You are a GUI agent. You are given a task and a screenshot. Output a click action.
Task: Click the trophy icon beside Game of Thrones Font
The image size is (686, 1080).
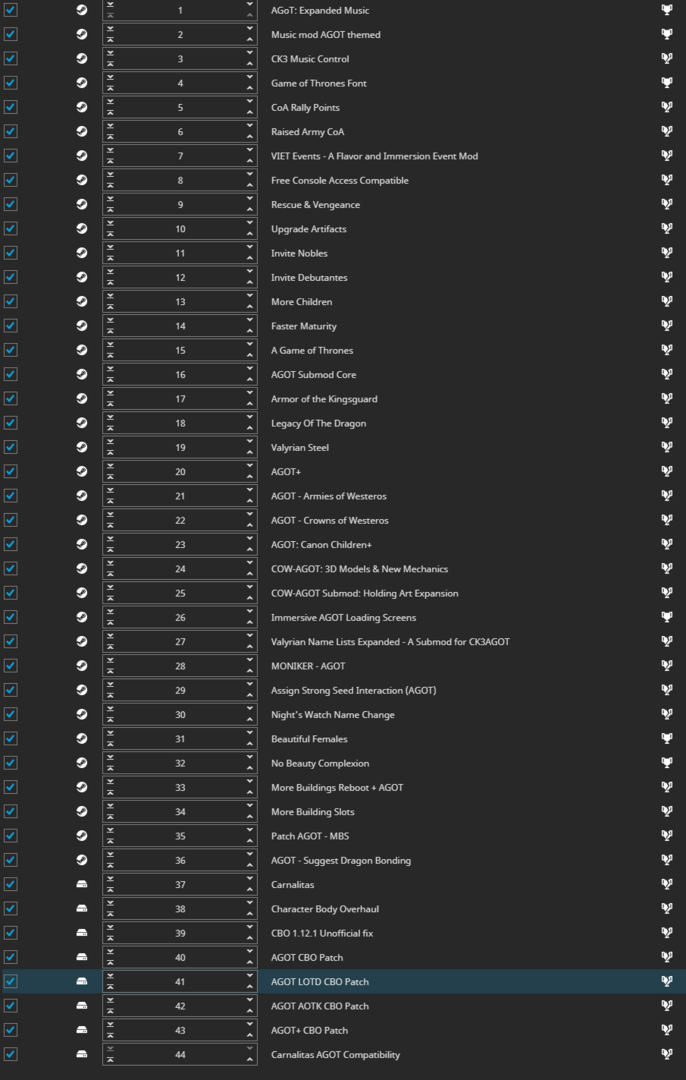(x=667, y=83)
